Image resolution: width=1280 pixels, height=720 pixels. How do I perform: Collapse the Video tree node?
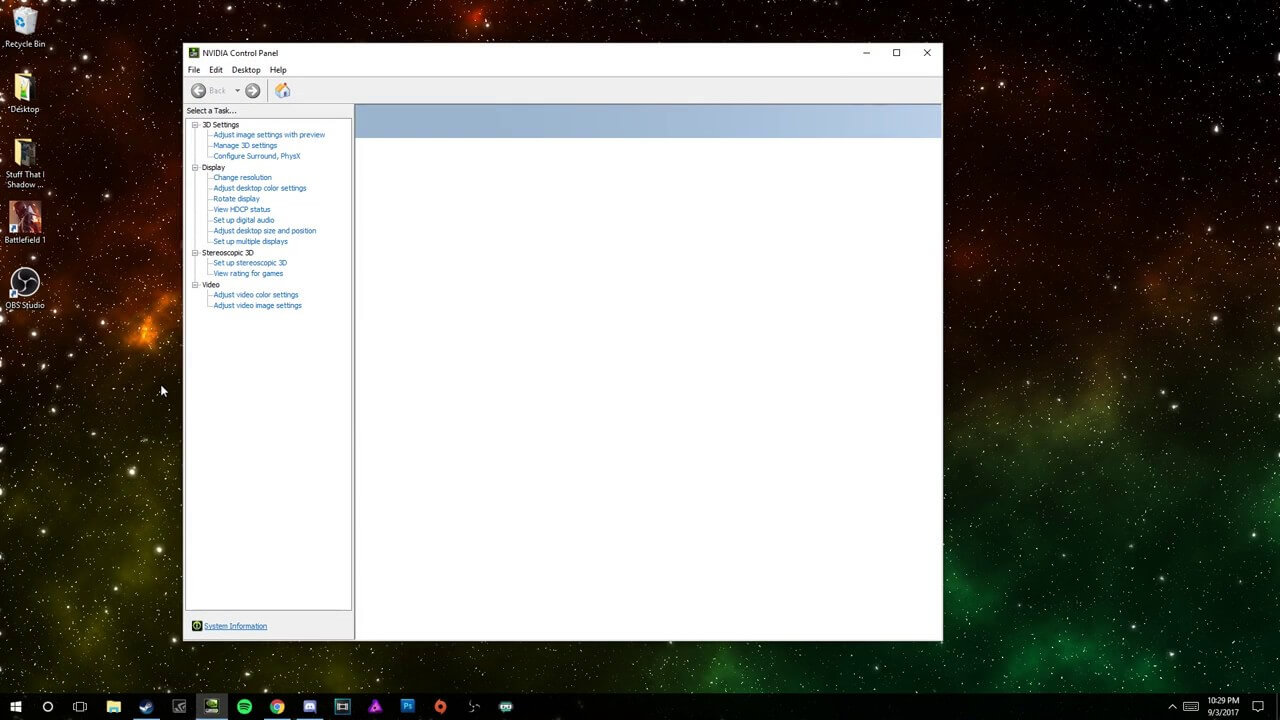click(195, 285)
